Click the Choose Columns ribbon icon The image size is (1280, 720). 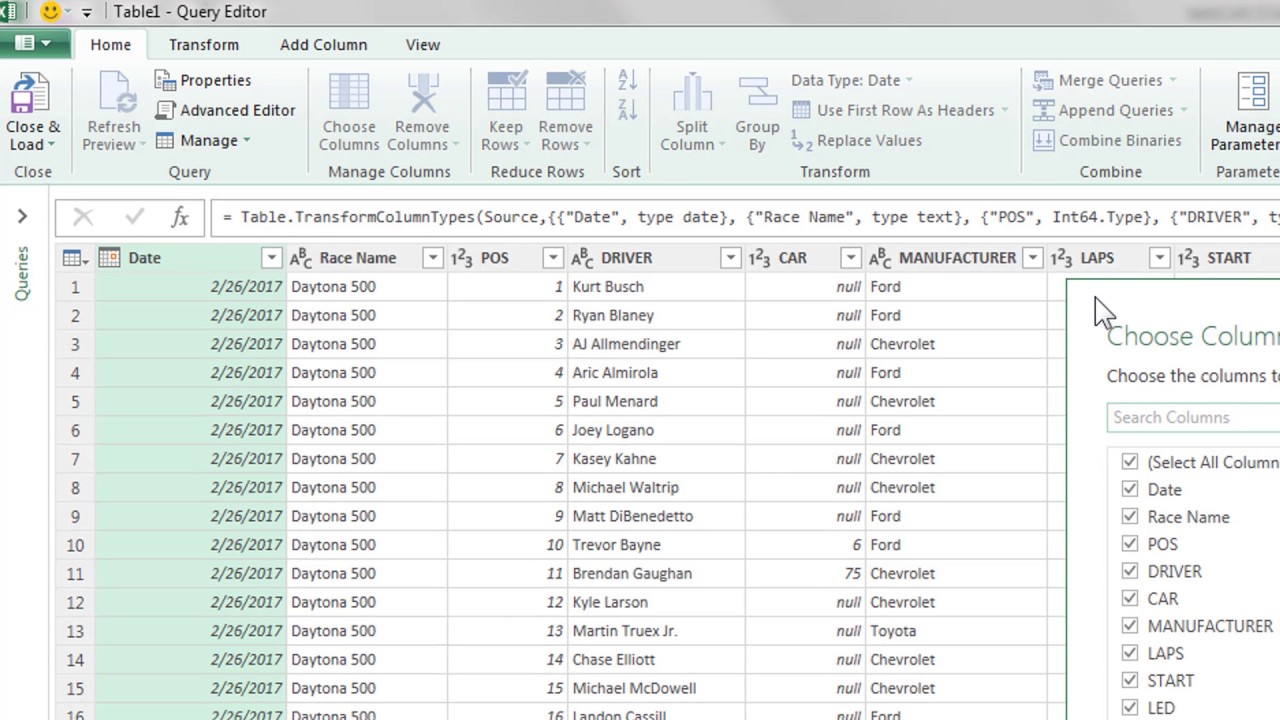pyautogui.click(x=349, y=93)
